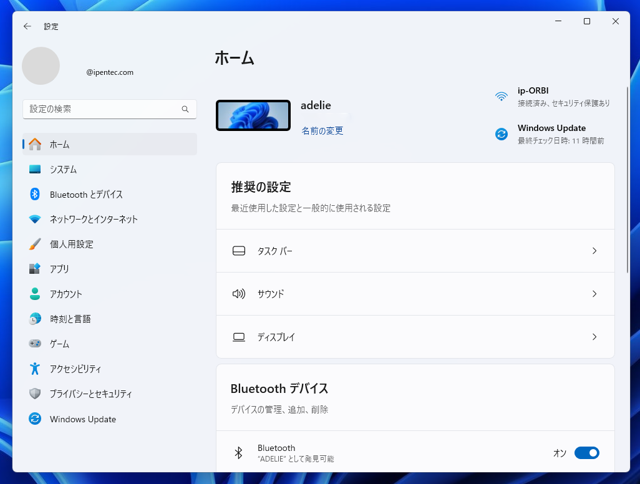Maximize the Settings window
Screen dimensions: 640x484
coord(587,21)
